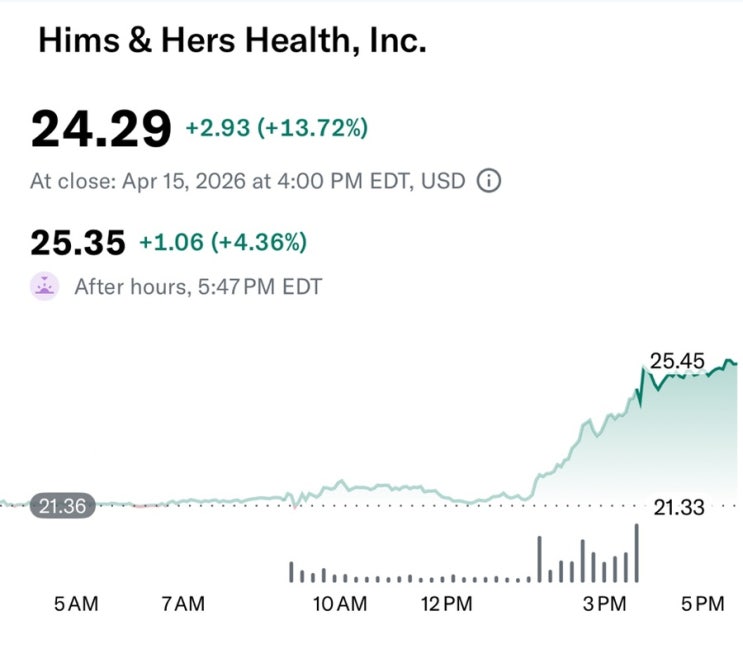The width and height of the screenshot is (743, 649).
Task: Click the 21.33 previous close label
Action: pyautogui.click(x=679, y=507)
